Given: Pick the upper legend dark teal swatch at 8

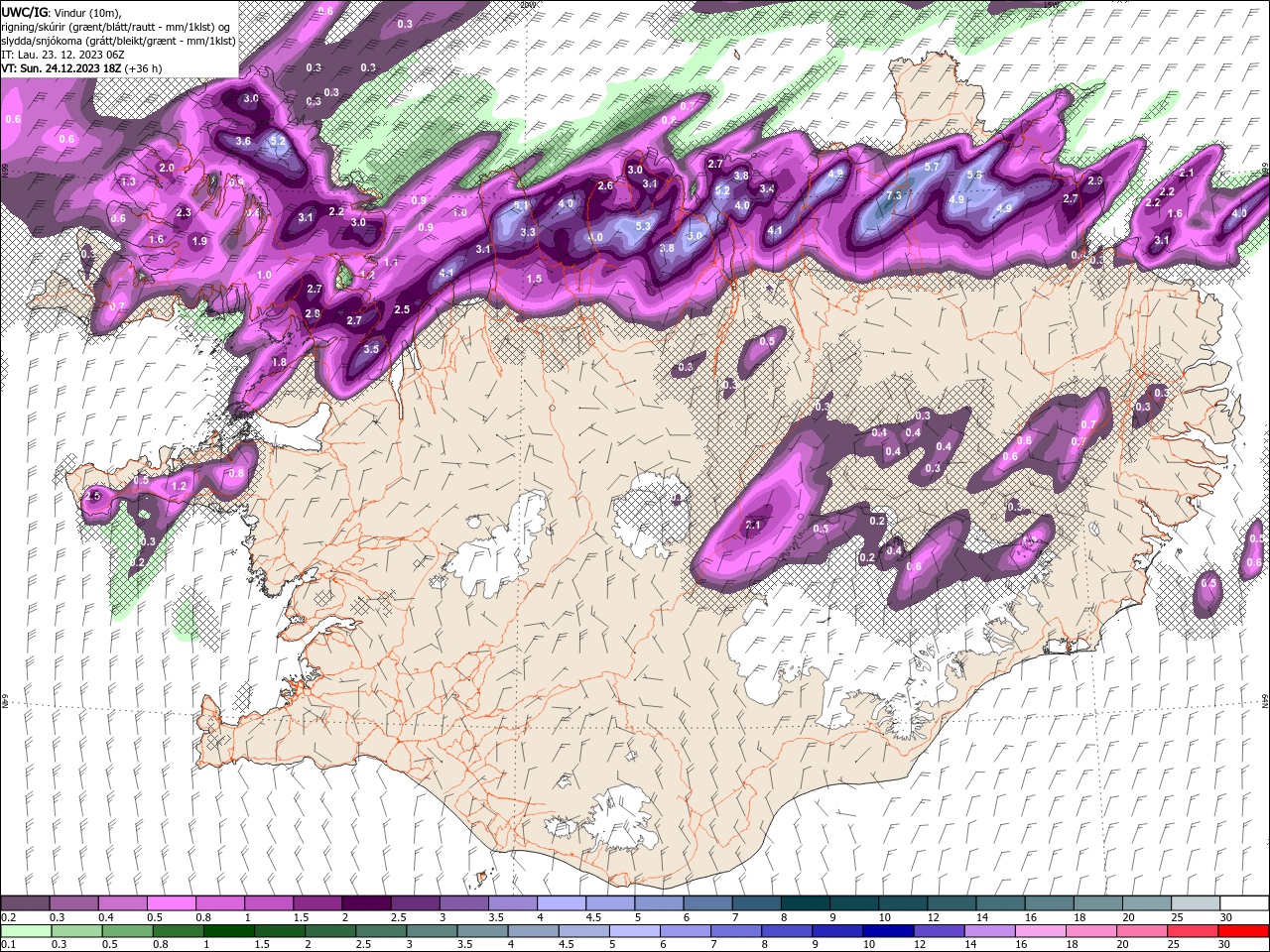Looking at the screenshot, I should tap(805, 903).
